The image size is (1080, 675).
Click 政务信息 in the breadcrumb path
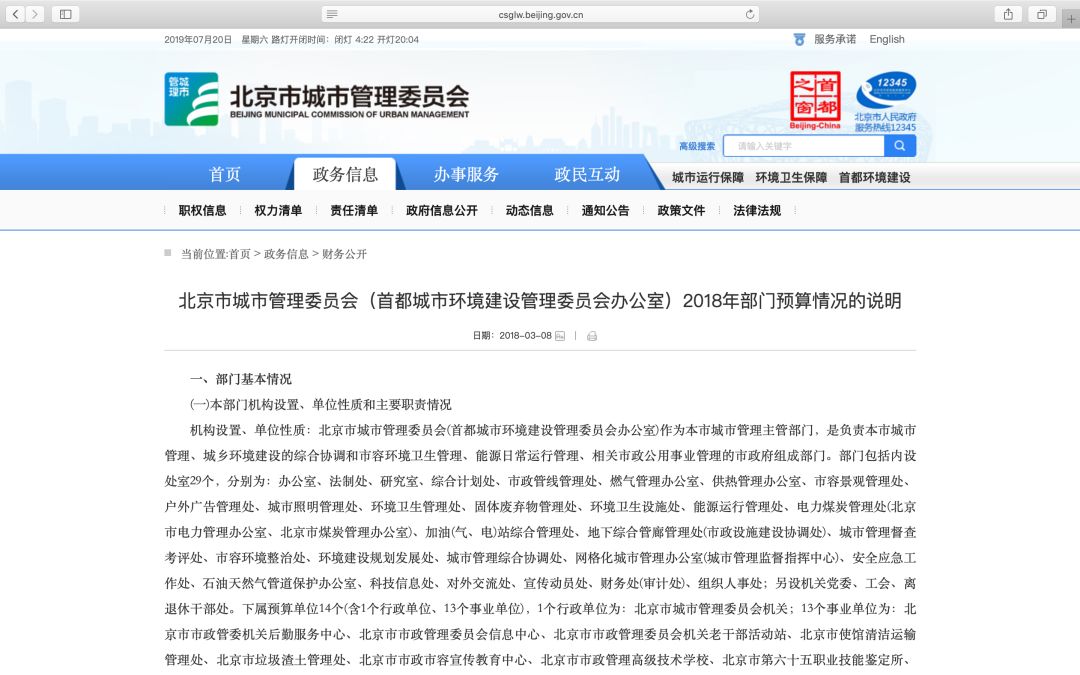[x=287, y=254]
